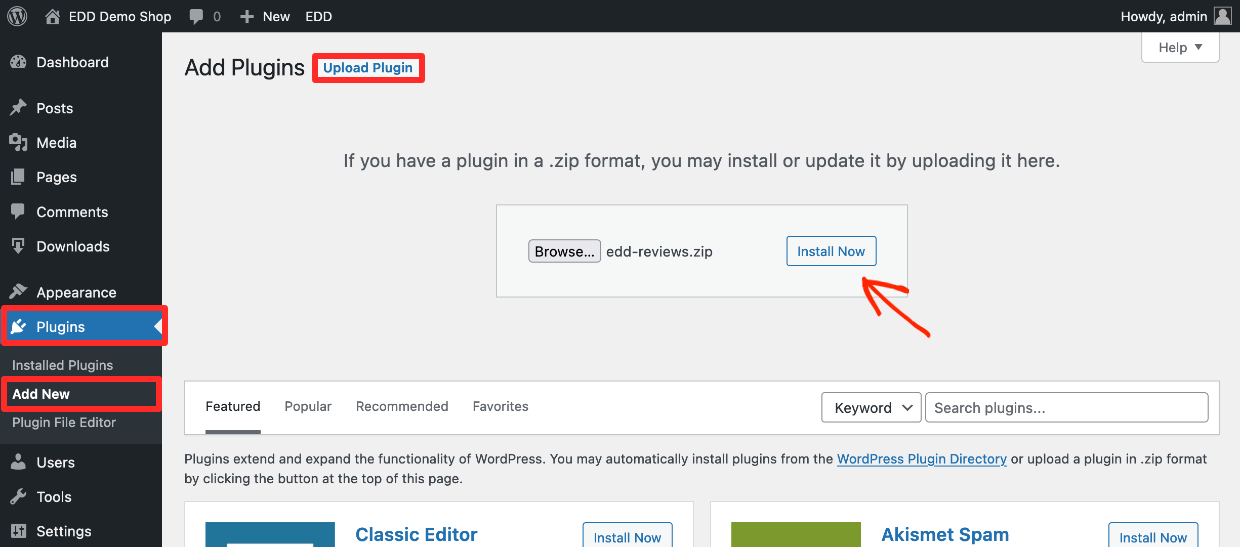Image resolution: width=1240 pixels, height=547 pixels.
Task: Go to Comments in sidebar
Action: [72, 212]
